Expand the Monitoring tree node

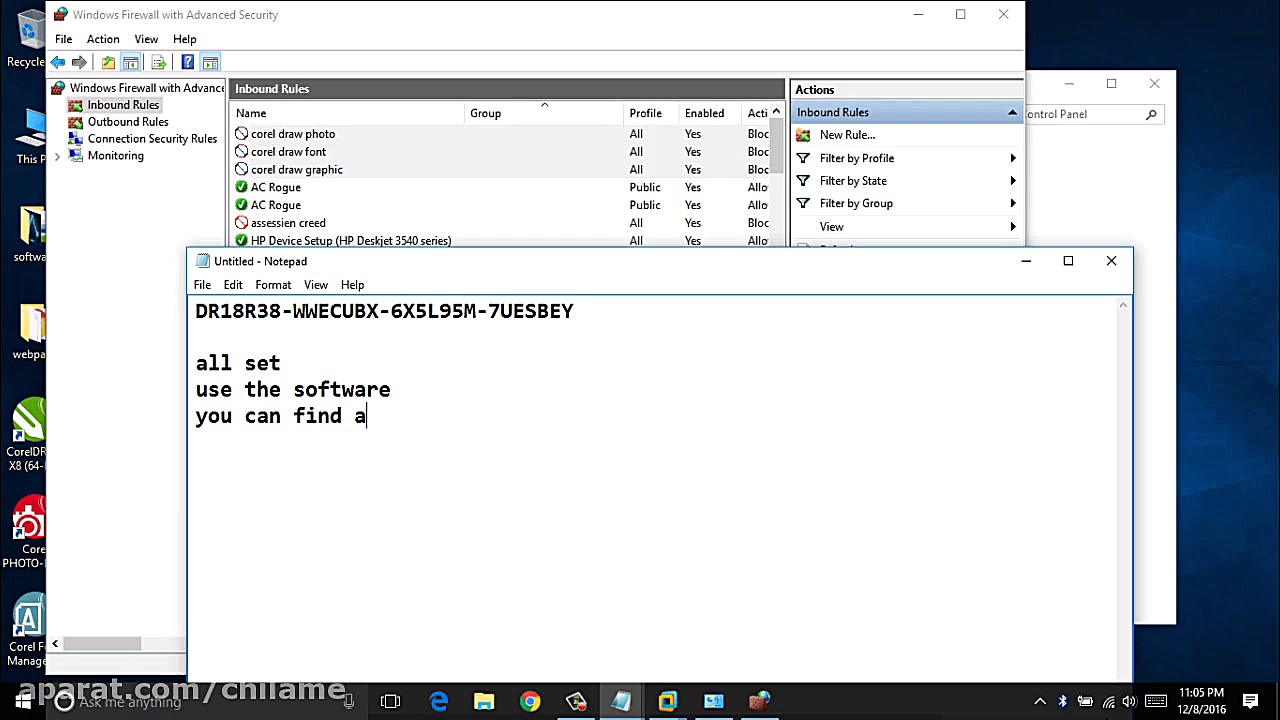(57, 156)
